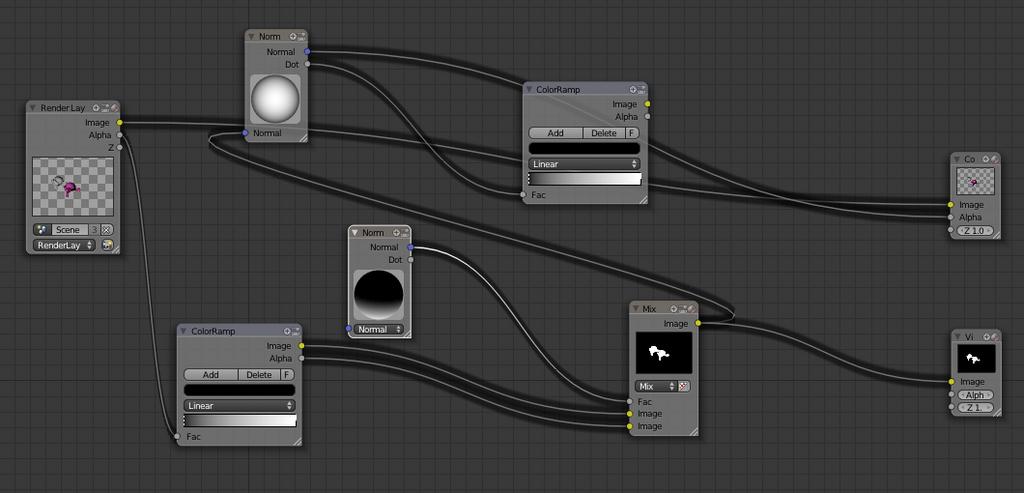Collapse the Composite node triangle
This screenshot has height=493, width=1024.
pyautogui.click(x=957, y=159)
